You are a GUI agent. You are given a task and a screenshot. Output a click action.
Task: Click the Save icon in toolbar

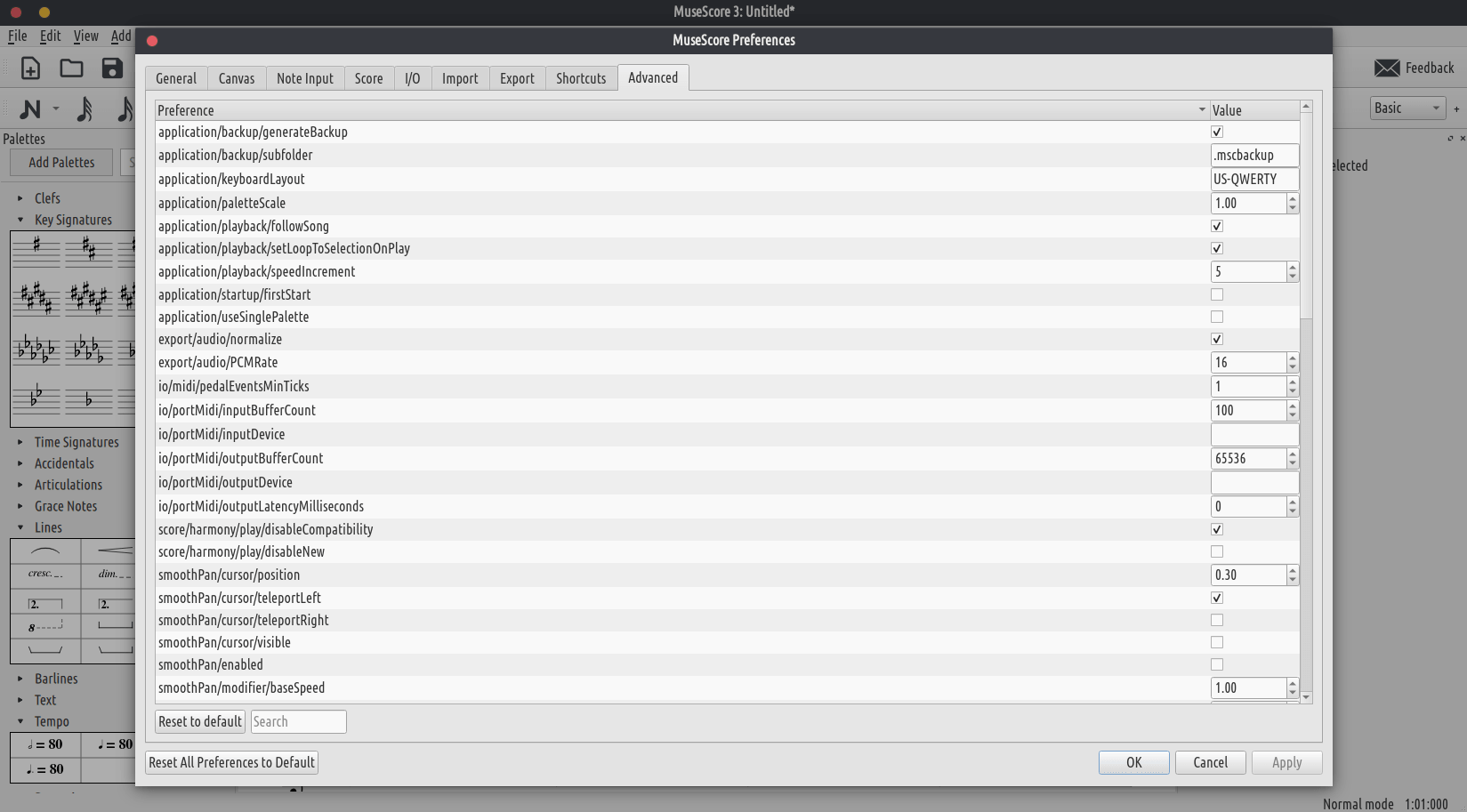tap(112, 68)
